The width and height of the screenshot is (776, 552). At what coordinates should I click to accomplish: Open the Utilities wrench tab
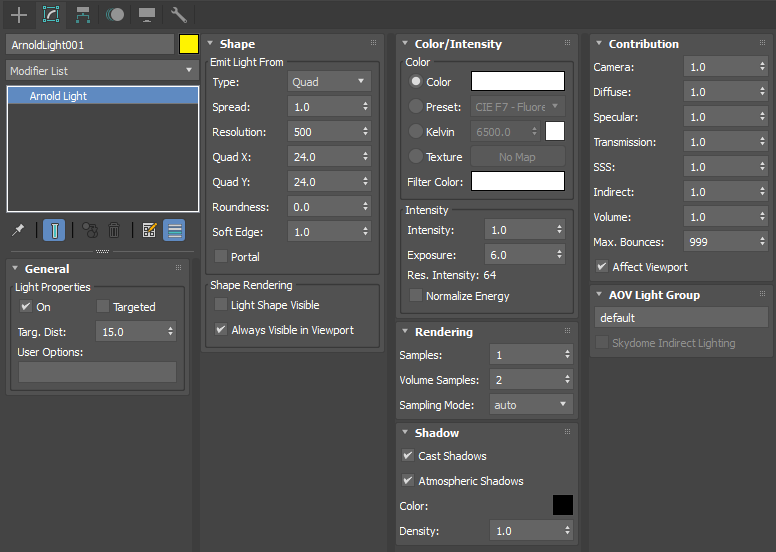(x=179, y=15)
